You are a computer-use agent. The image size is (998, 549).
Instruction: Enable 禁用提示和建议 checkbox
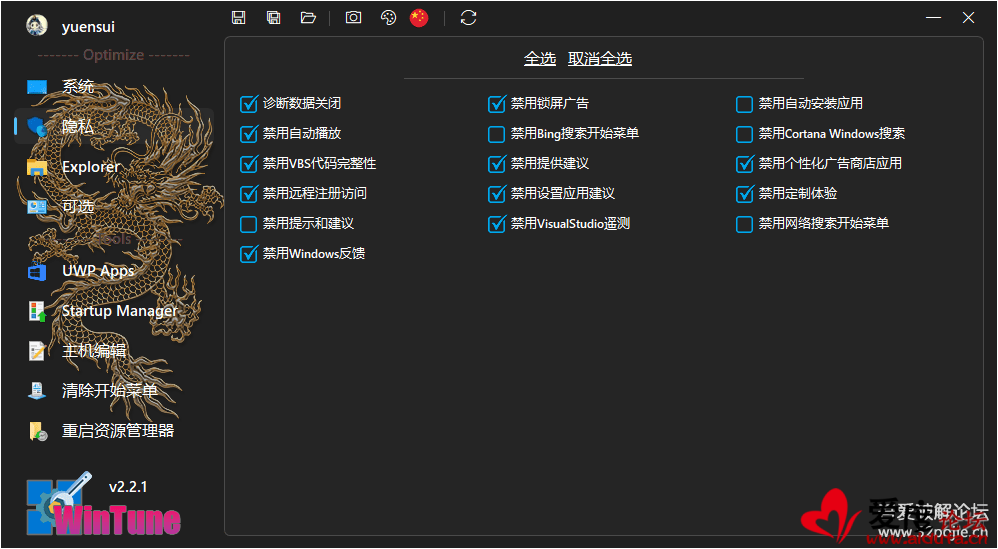click(x=248, y=224)
